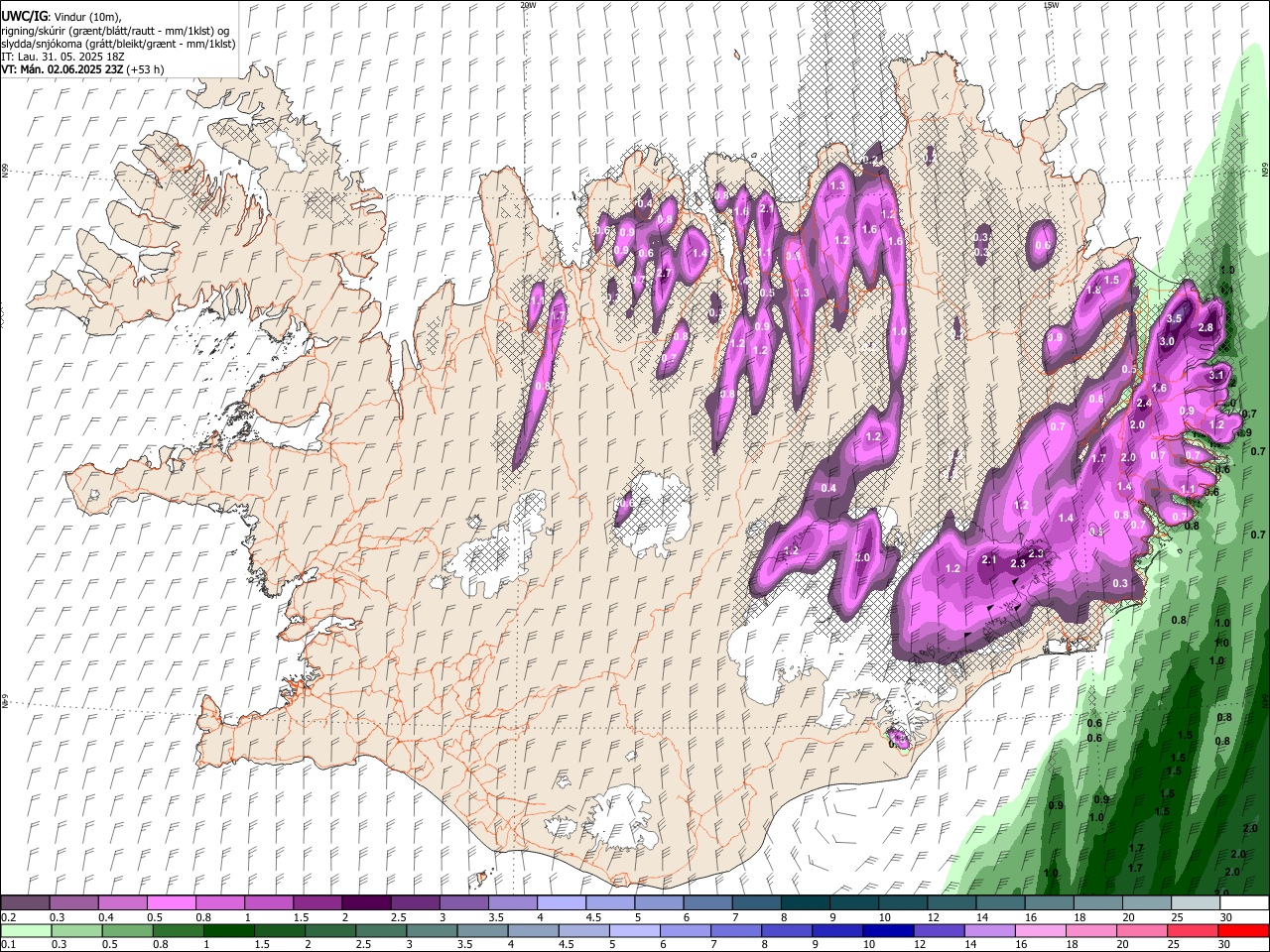This screenshot has width=1270, height=952.
Task: Click the 'UWC/IG' title text
Action: coord(24,17)
